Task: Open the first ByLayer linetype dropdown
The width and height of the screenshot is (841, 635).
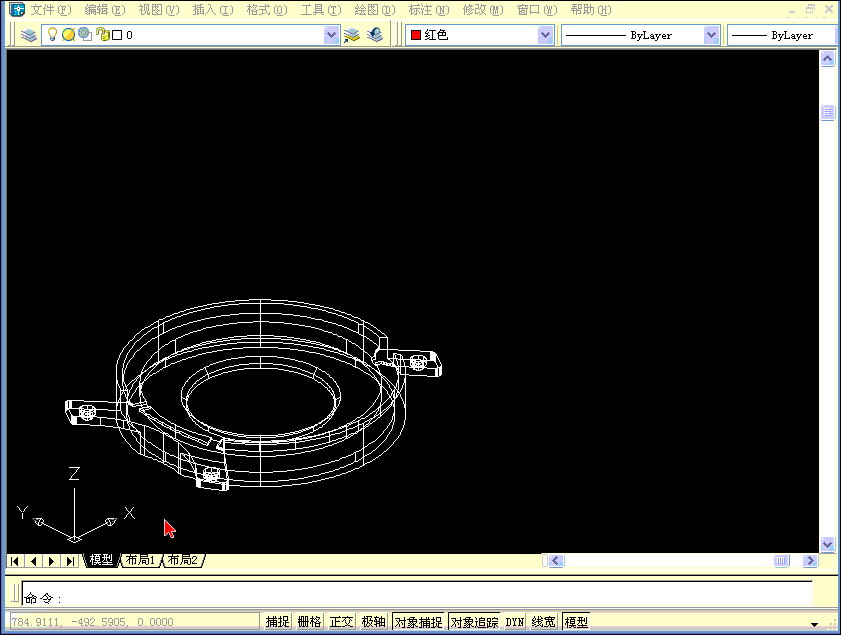Action: point(711,35)
